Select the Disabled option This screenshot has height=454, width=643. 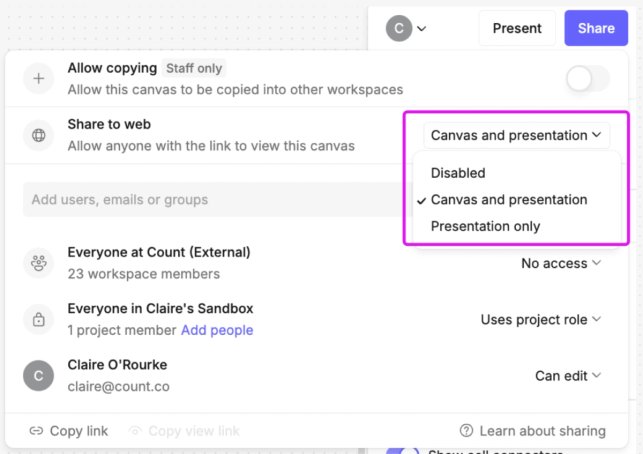pos(458,173)
